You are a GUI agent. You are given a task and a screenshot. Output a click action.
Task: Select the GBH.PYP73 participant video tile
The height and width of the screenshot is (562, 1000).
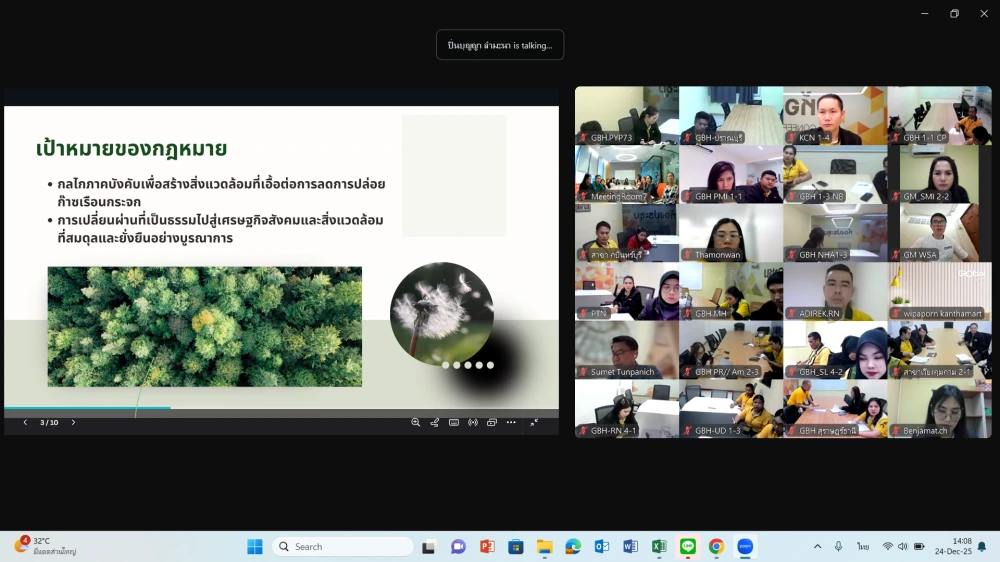(x=627, y=115)
